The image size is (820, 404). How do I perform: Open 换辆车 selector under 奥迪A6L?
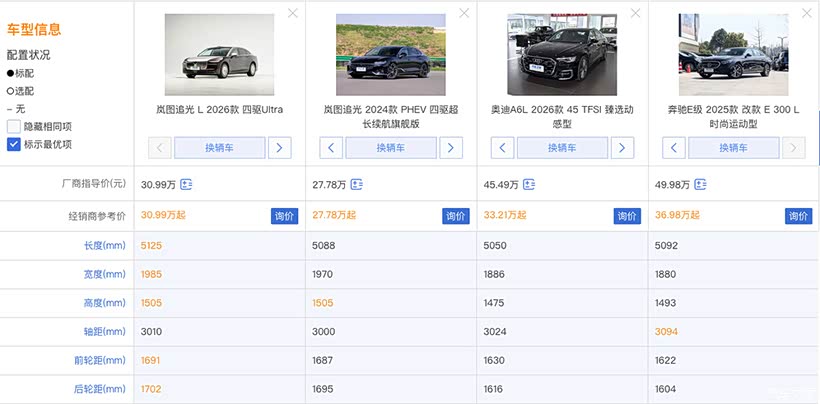563,148
